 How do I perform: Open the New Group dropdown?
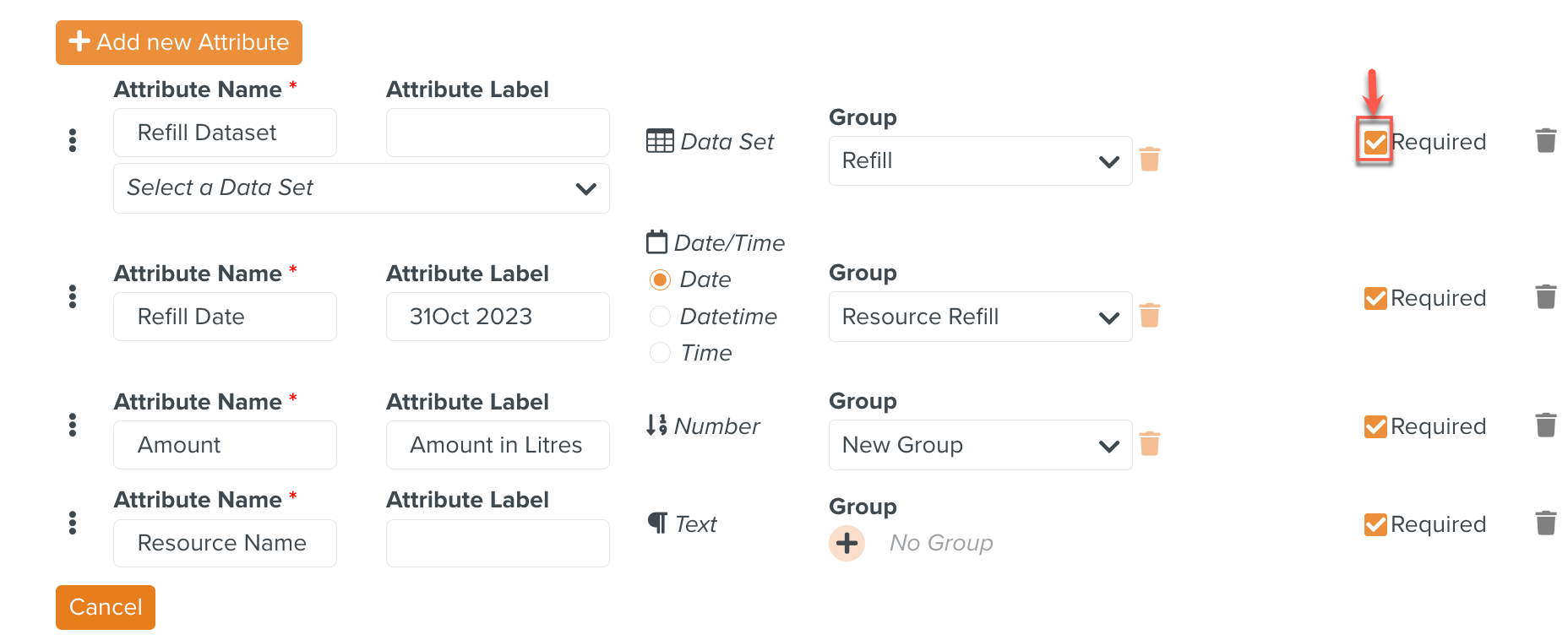click(980, 445)
